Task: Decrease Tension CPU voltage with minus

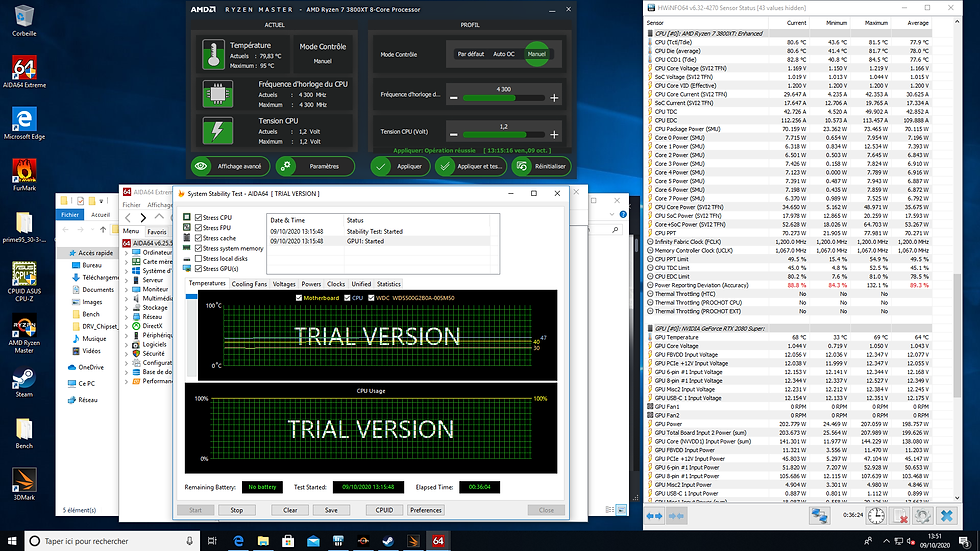Action: pyautogui.click(x=454, y=134)
